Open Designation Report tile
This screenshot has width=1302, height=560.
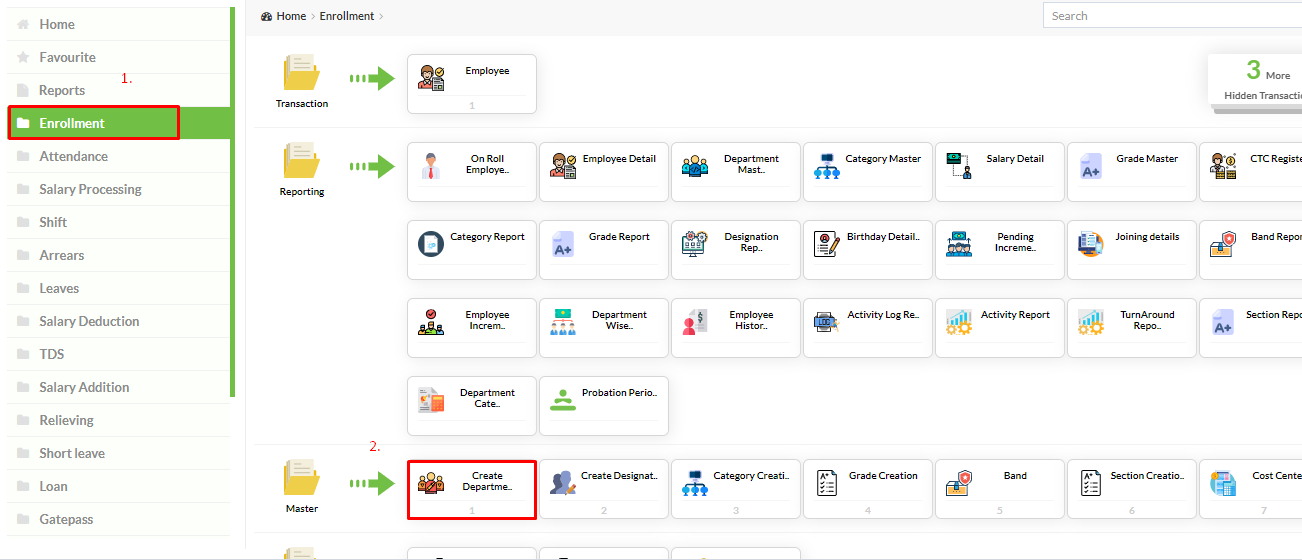pos(736,250)
